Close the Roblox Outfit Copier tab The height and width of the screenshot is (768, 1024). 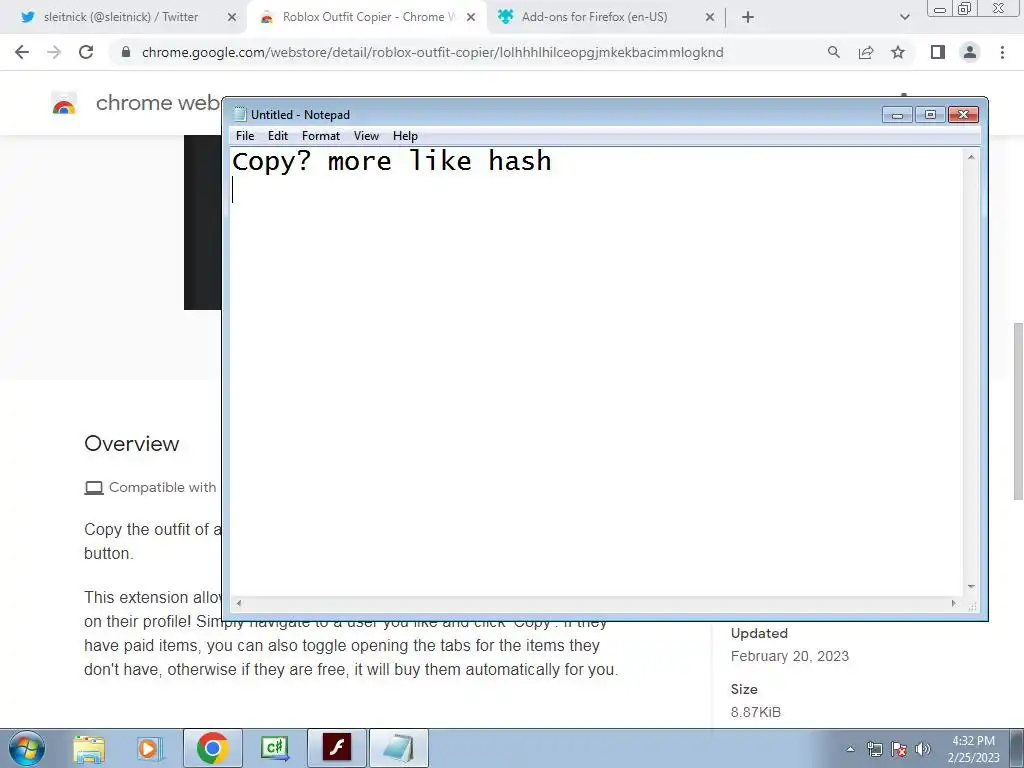click(472, 17)
